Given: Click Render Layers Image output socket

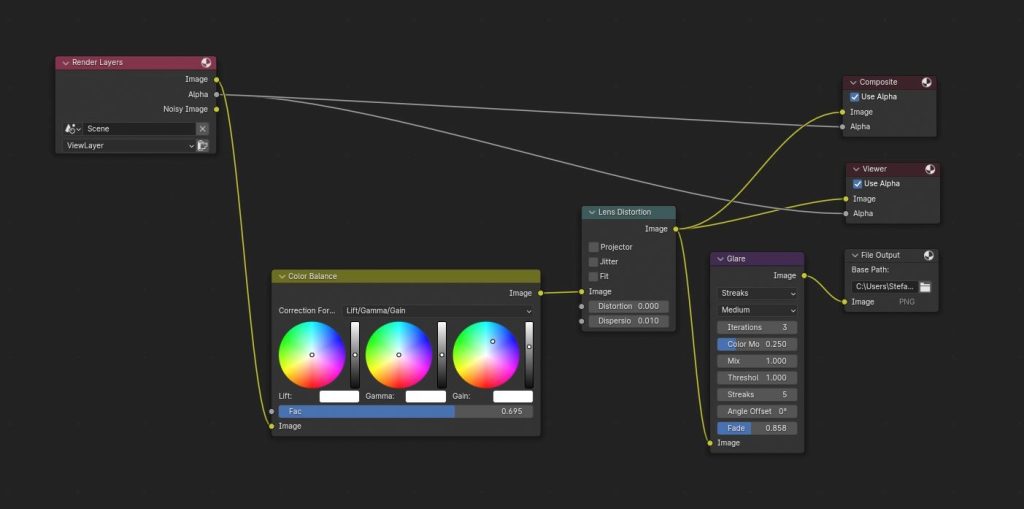Looking at the screenshot, I should coord(216,79).
